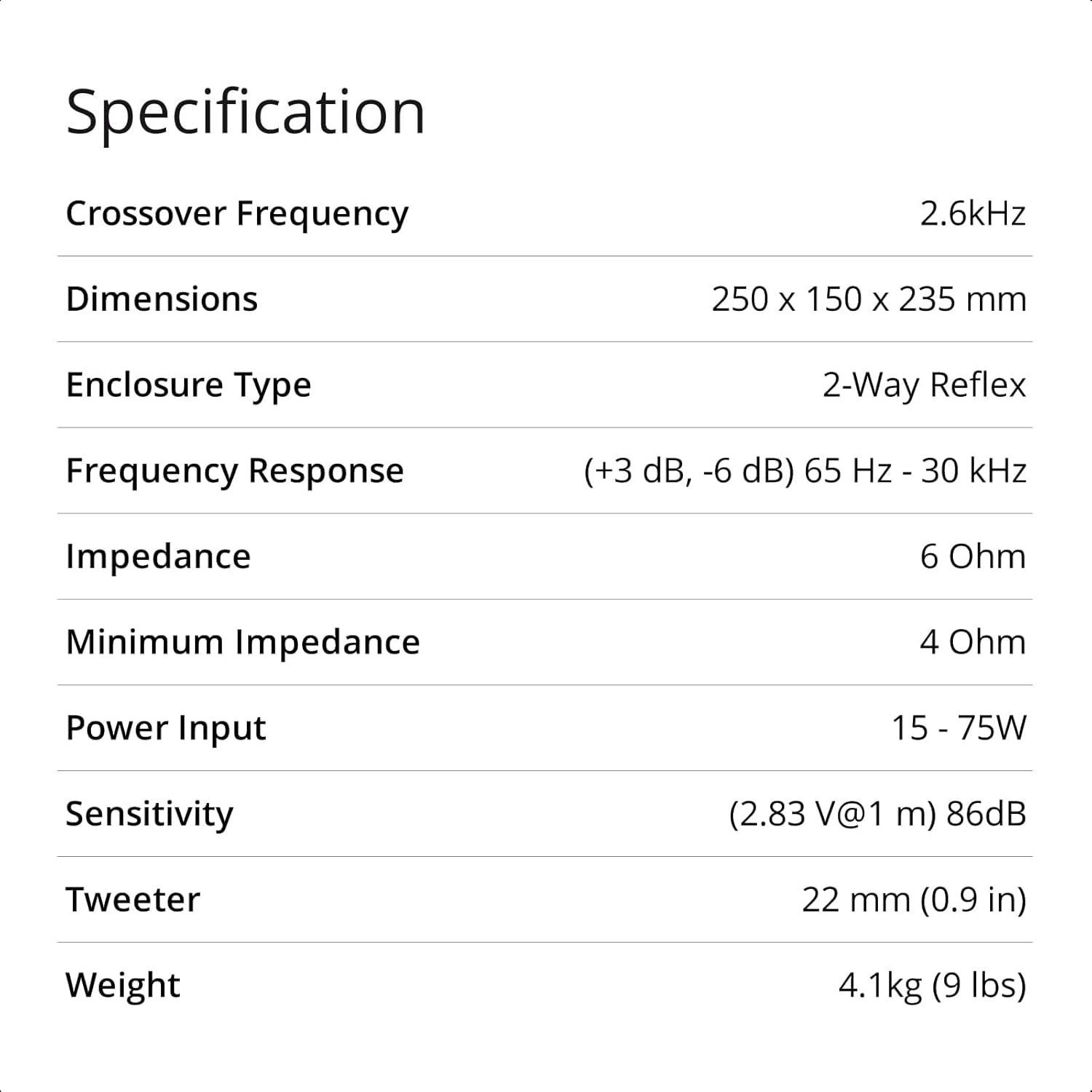Select the 15 - 75W value

959,728
